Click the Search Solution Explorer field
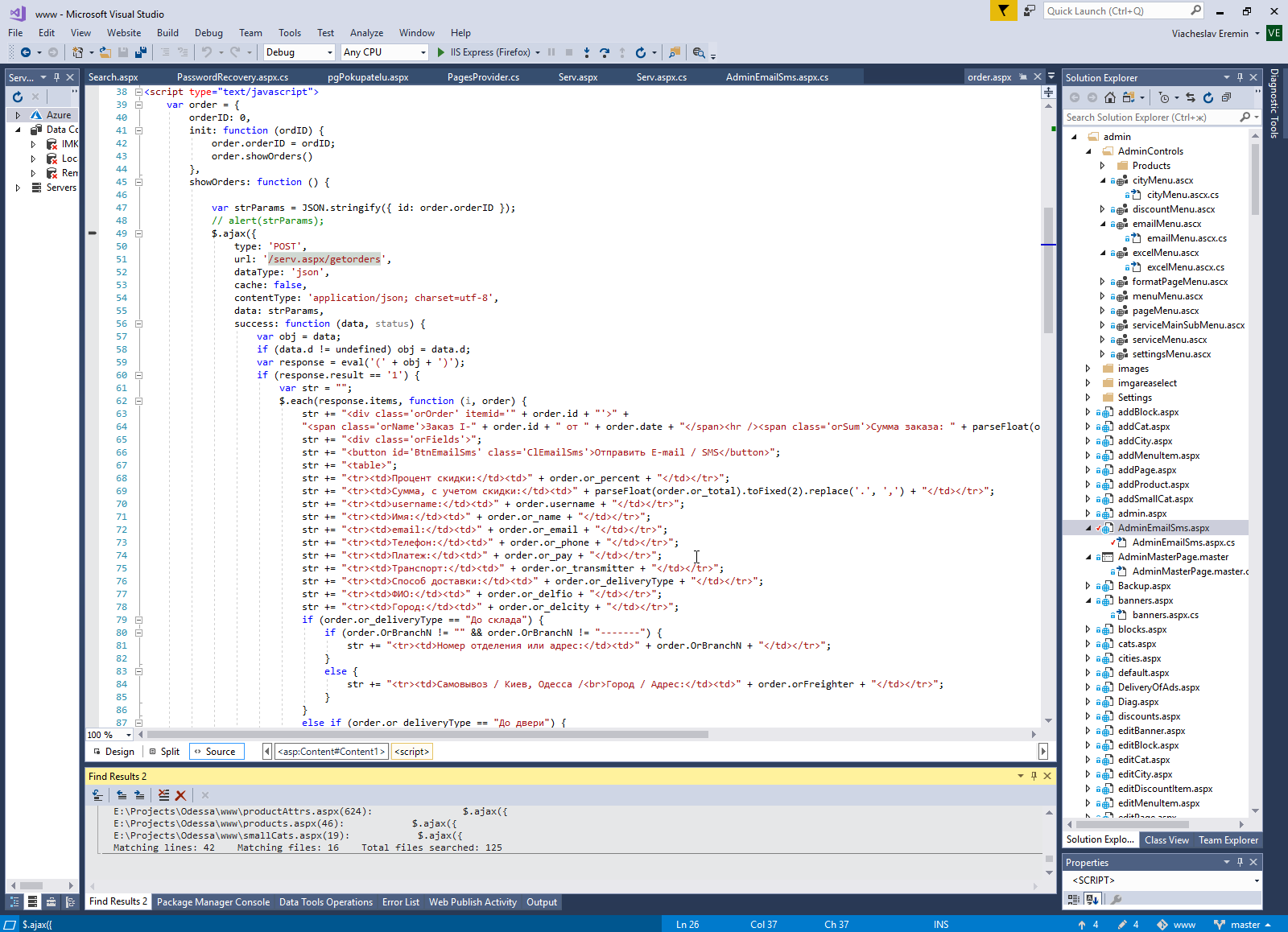Image resolution: width=1288 pixels, height=932 pixels. coord(1150,118)
